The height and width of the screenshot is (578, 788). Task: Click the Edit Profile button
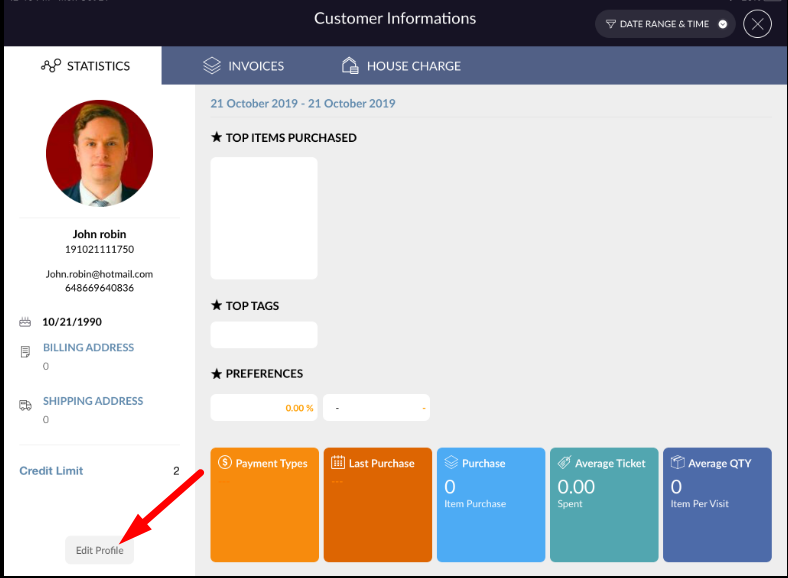99,550
